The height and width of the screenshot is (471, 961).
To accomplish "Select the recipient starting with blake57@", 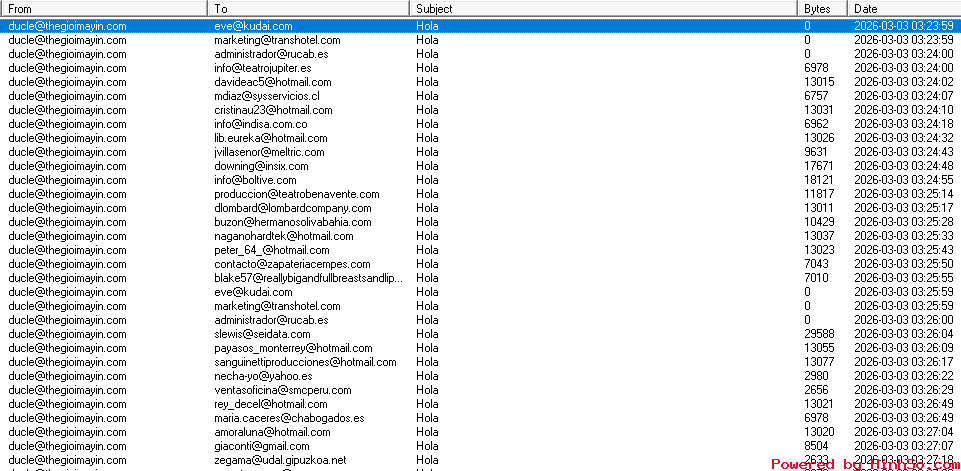I will [309, 278].
